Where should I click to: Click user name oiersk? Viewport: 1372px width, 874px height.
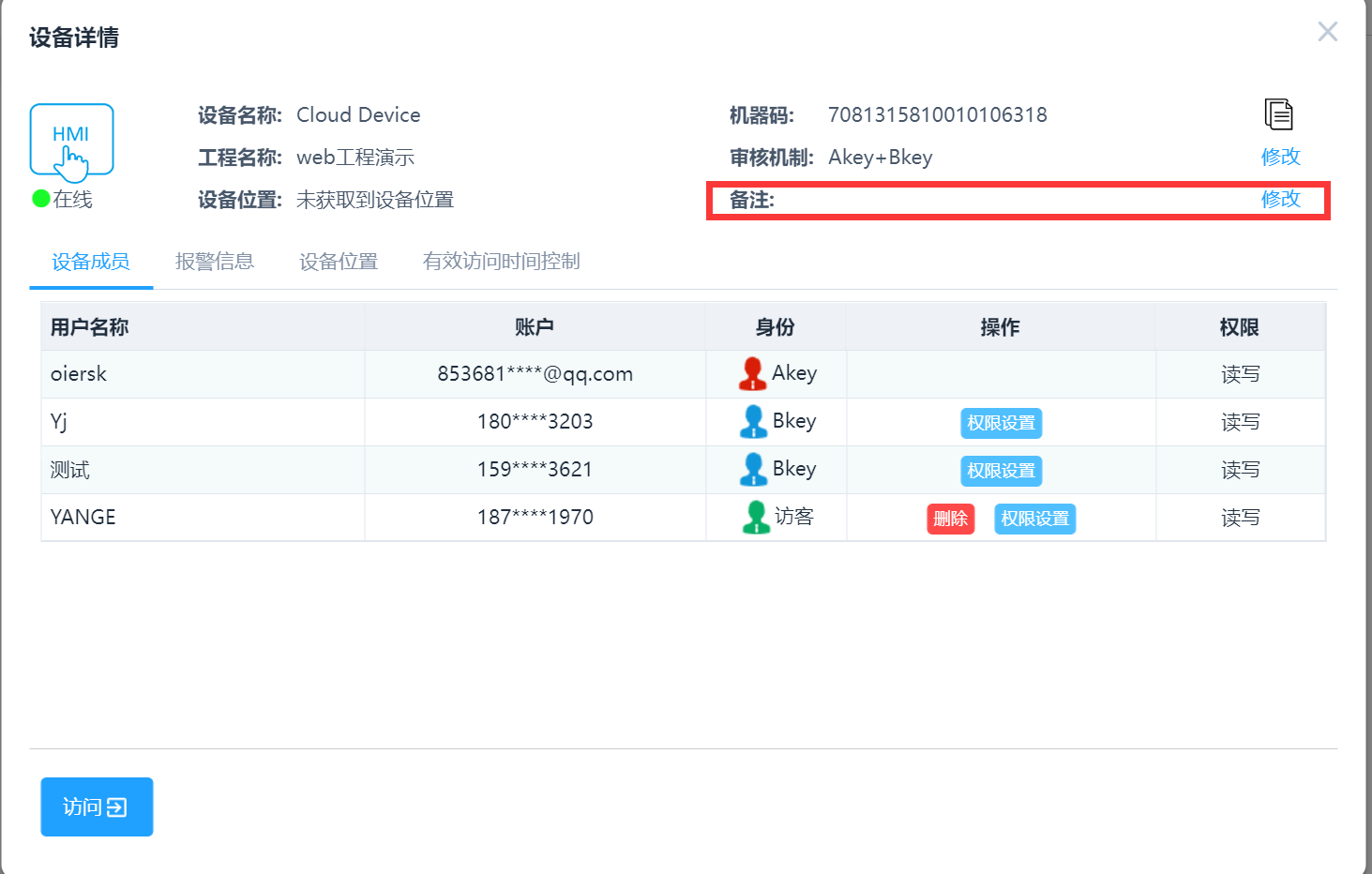(79, 374)
